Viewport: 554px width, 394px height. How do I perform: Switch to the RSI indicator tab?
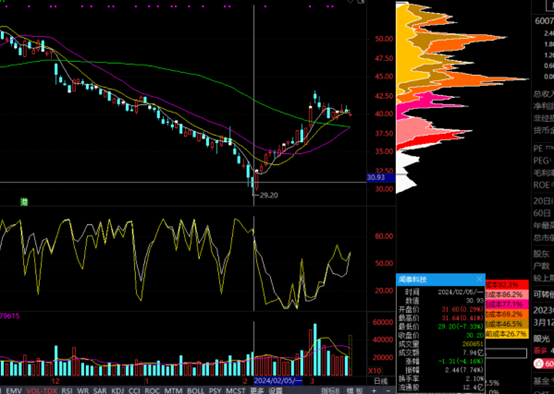click(67, 390)
